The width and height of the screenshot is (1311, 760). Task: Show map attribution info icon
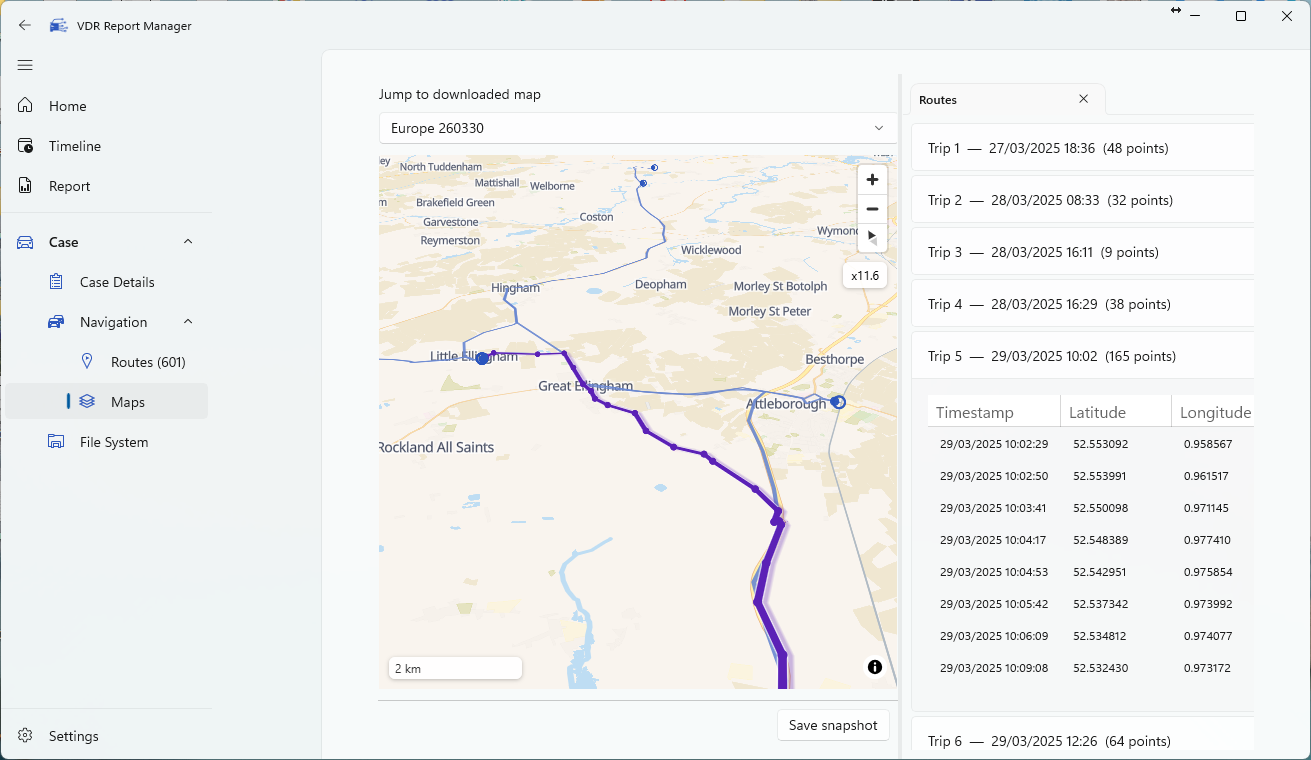[x=875, y=667]
